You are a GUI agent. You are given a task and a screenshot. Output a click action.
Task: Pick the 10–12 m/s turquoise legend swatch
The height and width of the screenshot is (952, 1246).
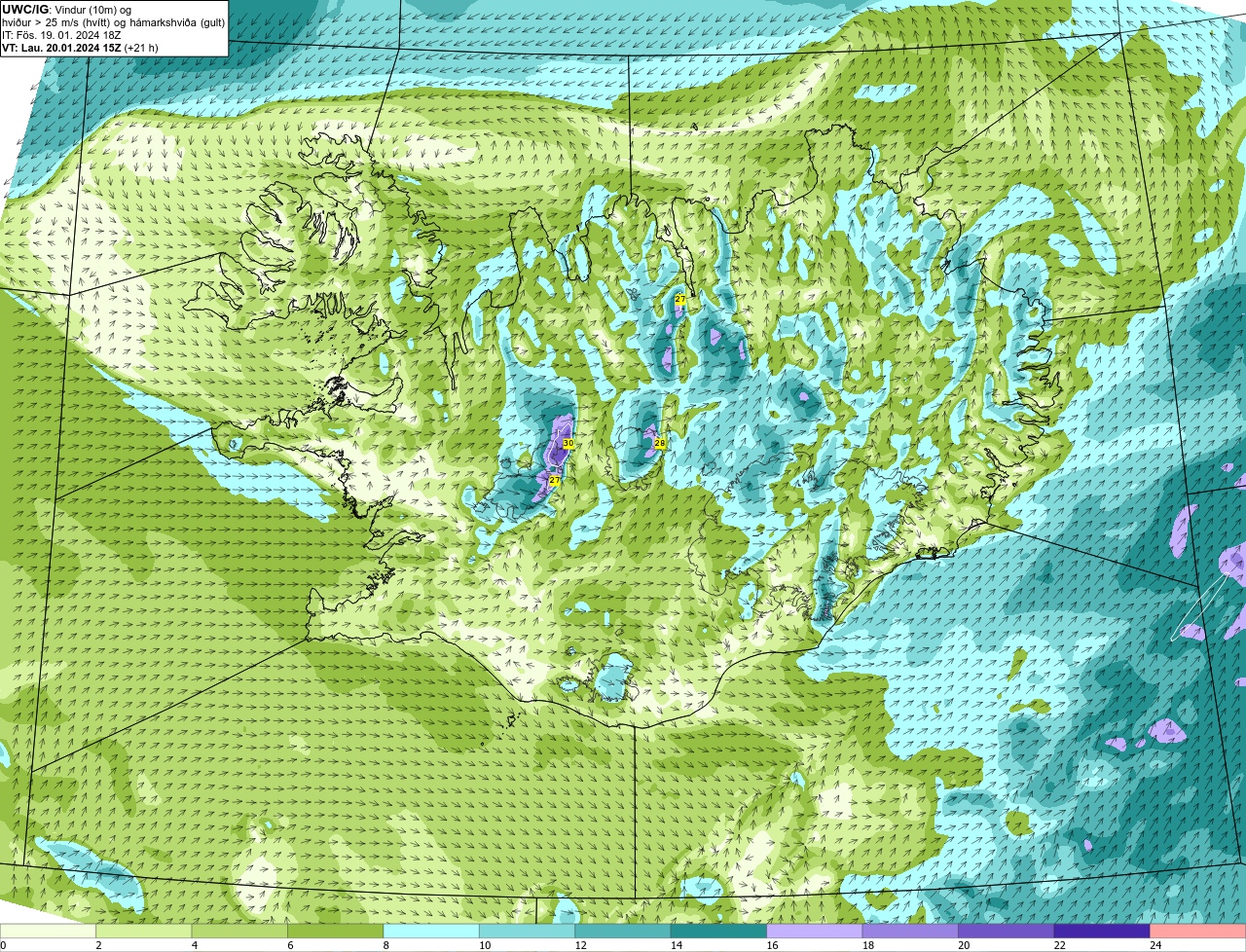tap(529, 932)
